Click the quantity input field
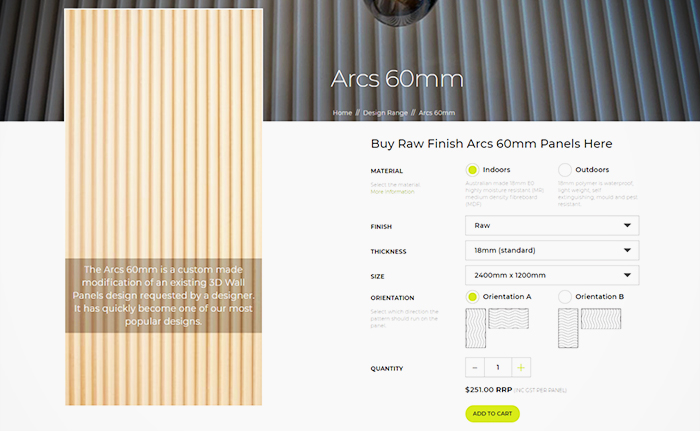 point(498,368)
